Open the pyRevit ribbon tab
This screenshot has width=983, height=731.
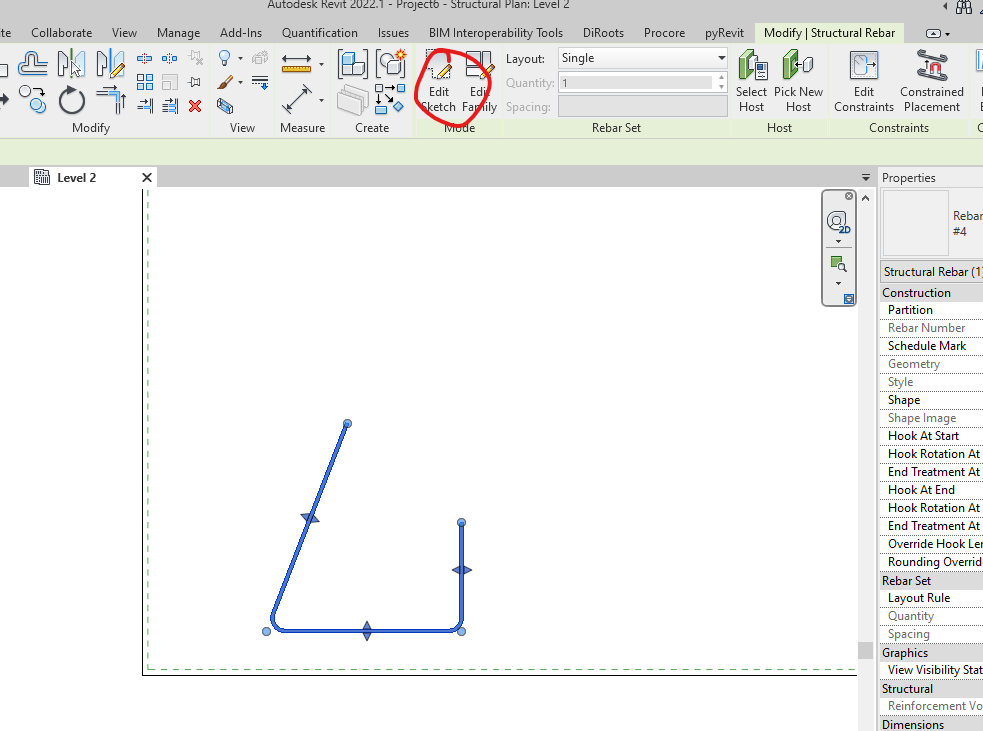724,33
